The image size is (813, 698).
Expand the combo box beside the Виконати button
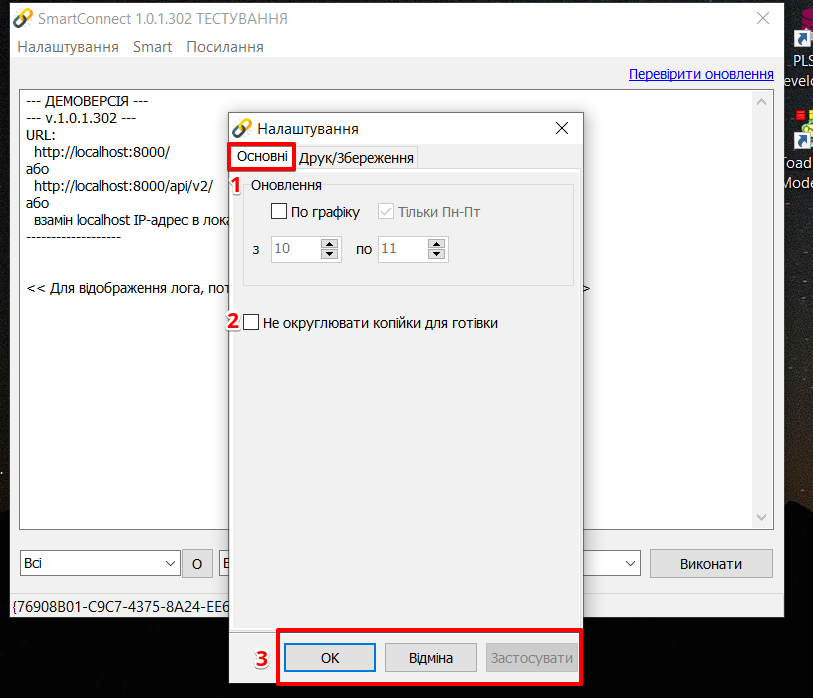(630, 564)
